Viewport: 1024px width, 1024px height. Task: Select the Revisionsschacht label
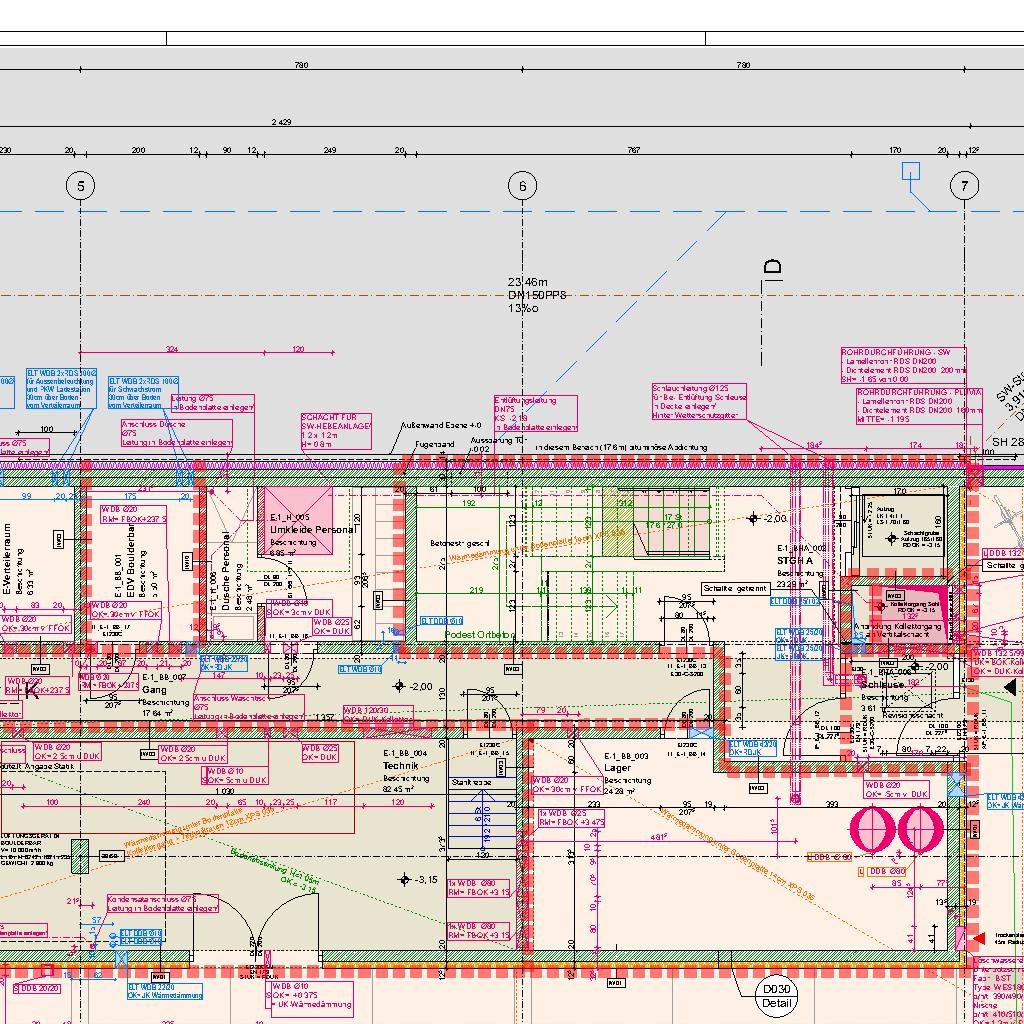click(x=913, y=715)
